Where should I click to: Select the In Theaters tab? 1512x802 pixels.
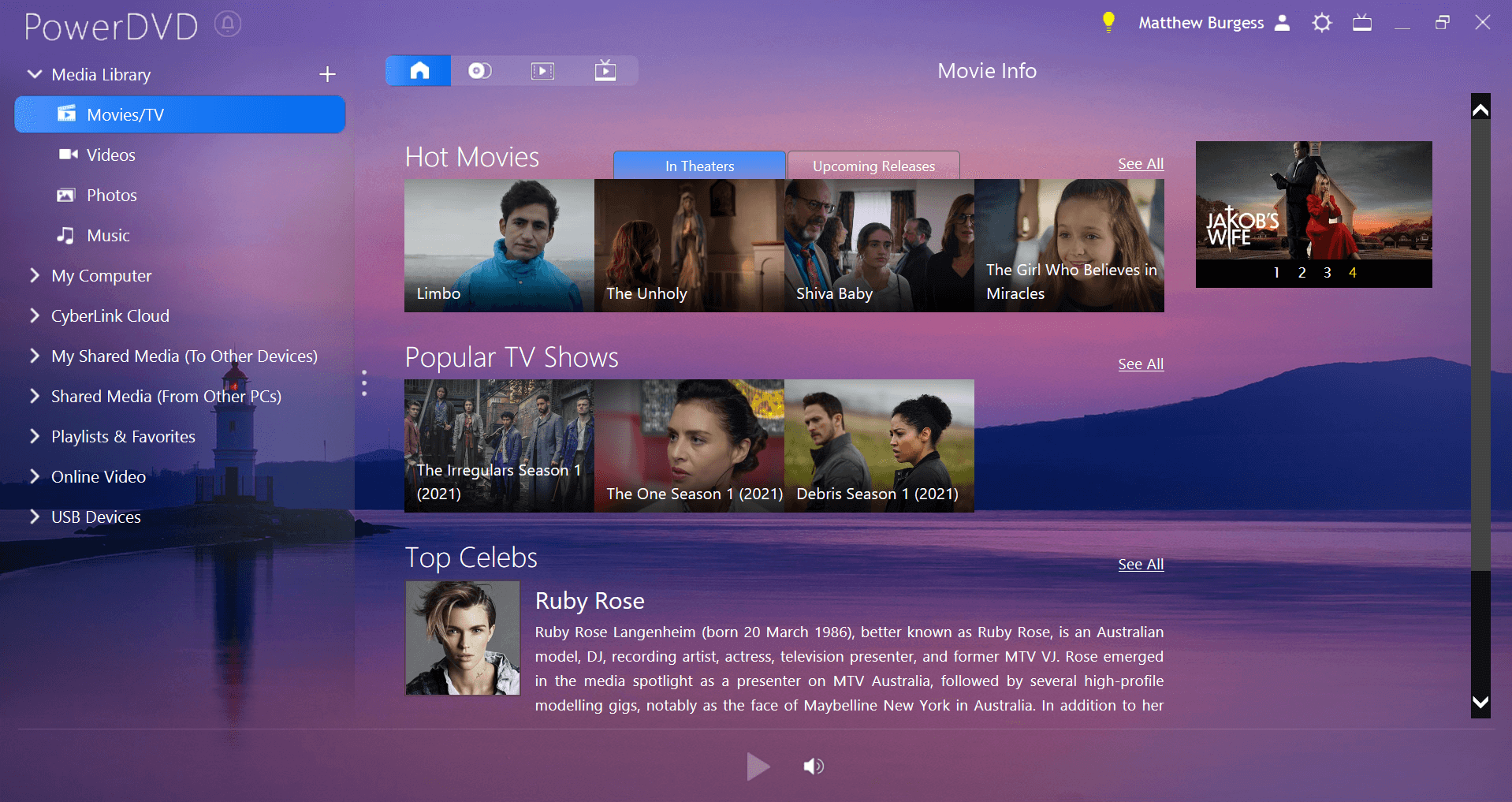699,166
